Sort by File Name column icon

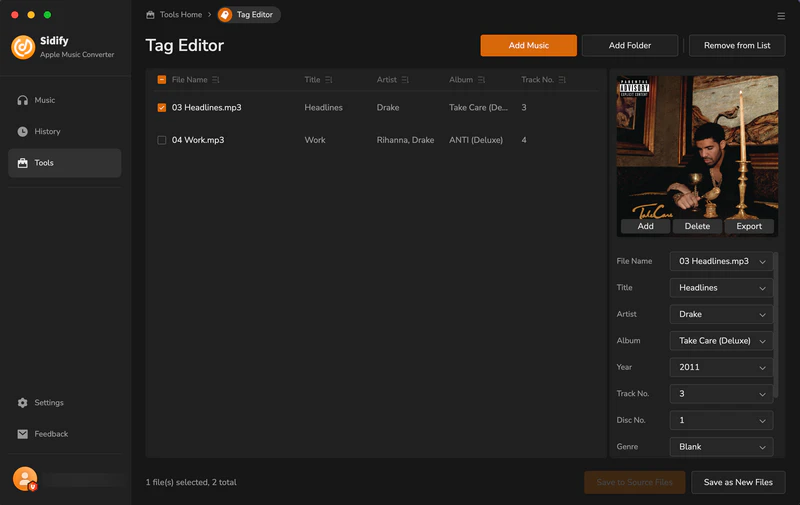(x=216, y=80)
